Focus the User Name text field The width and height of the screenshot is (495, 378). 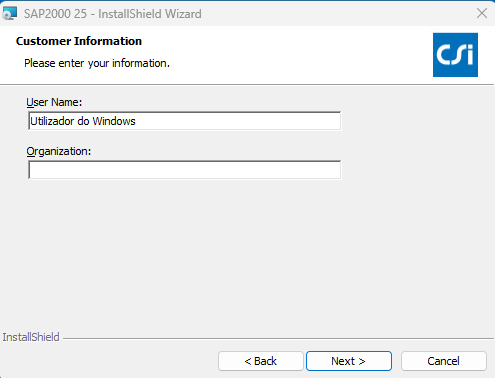click(185, 121)
